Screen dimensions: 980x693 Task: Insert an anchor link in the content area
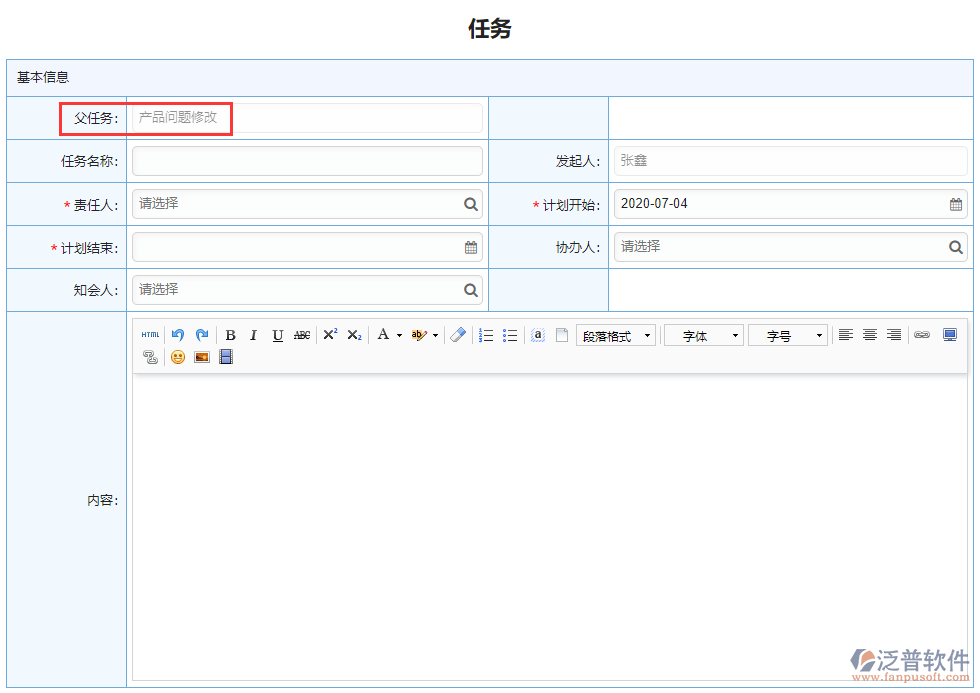537,334
